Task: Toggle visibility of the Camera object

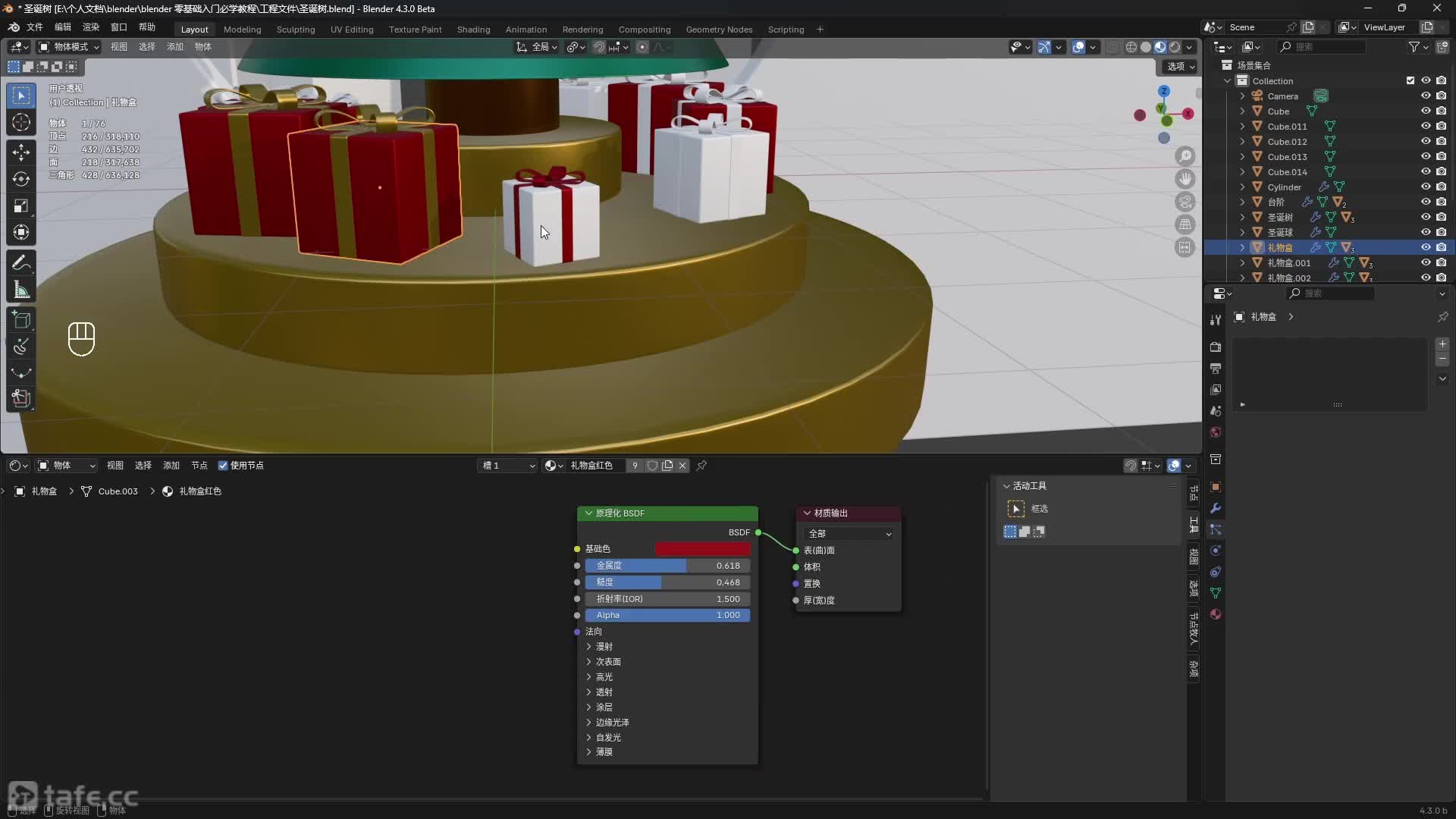Action: click(1425, 96)
